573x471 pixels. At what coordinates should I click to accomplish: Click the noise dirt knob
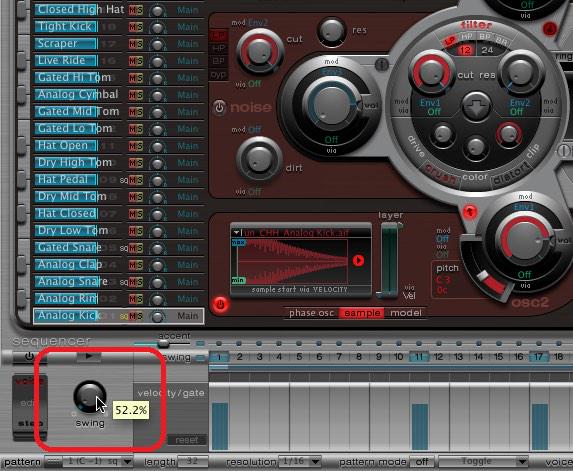coord(259,160)
